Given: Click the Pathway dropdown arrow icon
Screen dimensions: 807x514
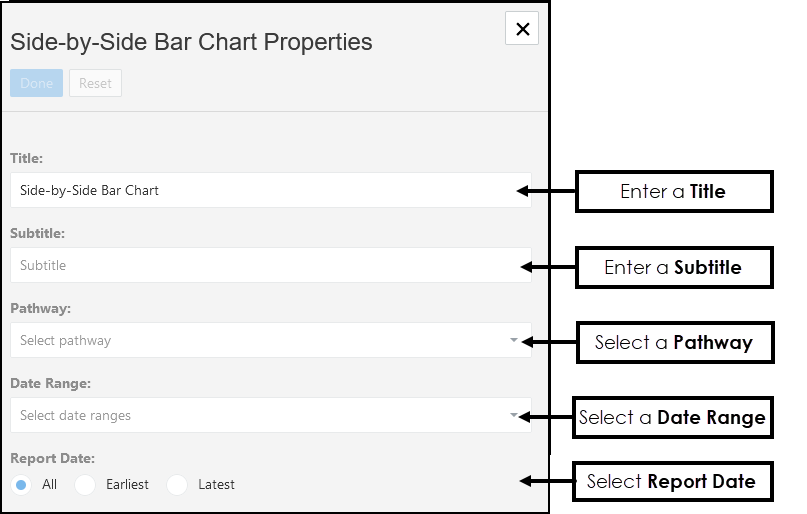Looking at the screenshot, I should pos(514,340).
